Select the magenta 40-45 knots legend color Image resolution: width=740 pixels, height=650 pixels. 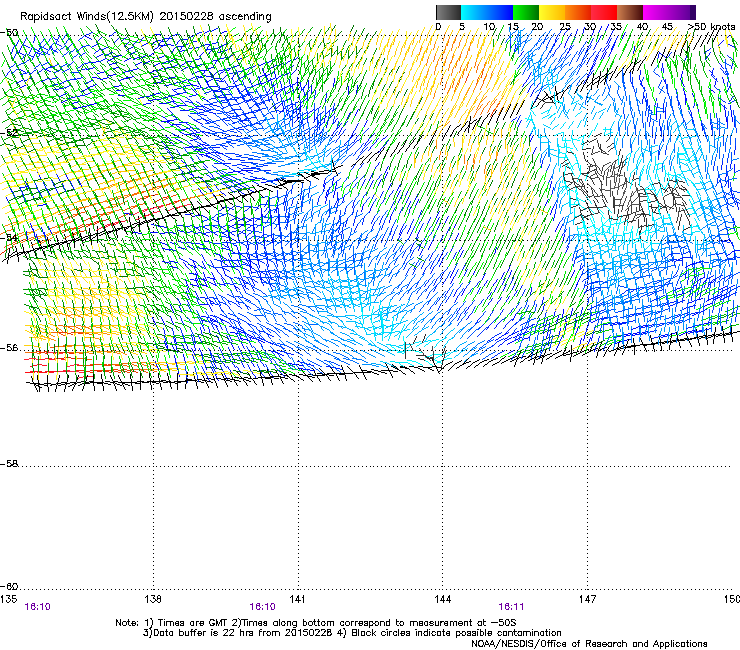click(656, 12)
